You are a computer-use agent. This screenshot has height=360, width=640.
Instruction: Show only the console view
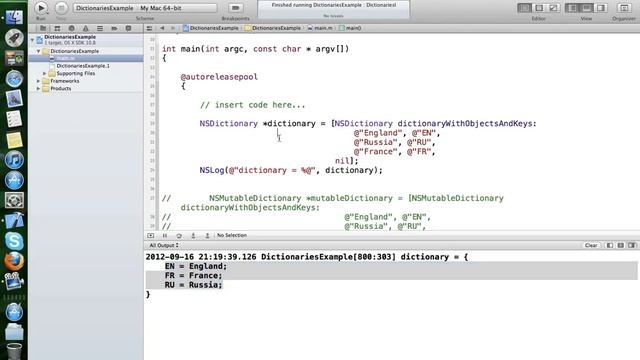click(x=632, y=245)
